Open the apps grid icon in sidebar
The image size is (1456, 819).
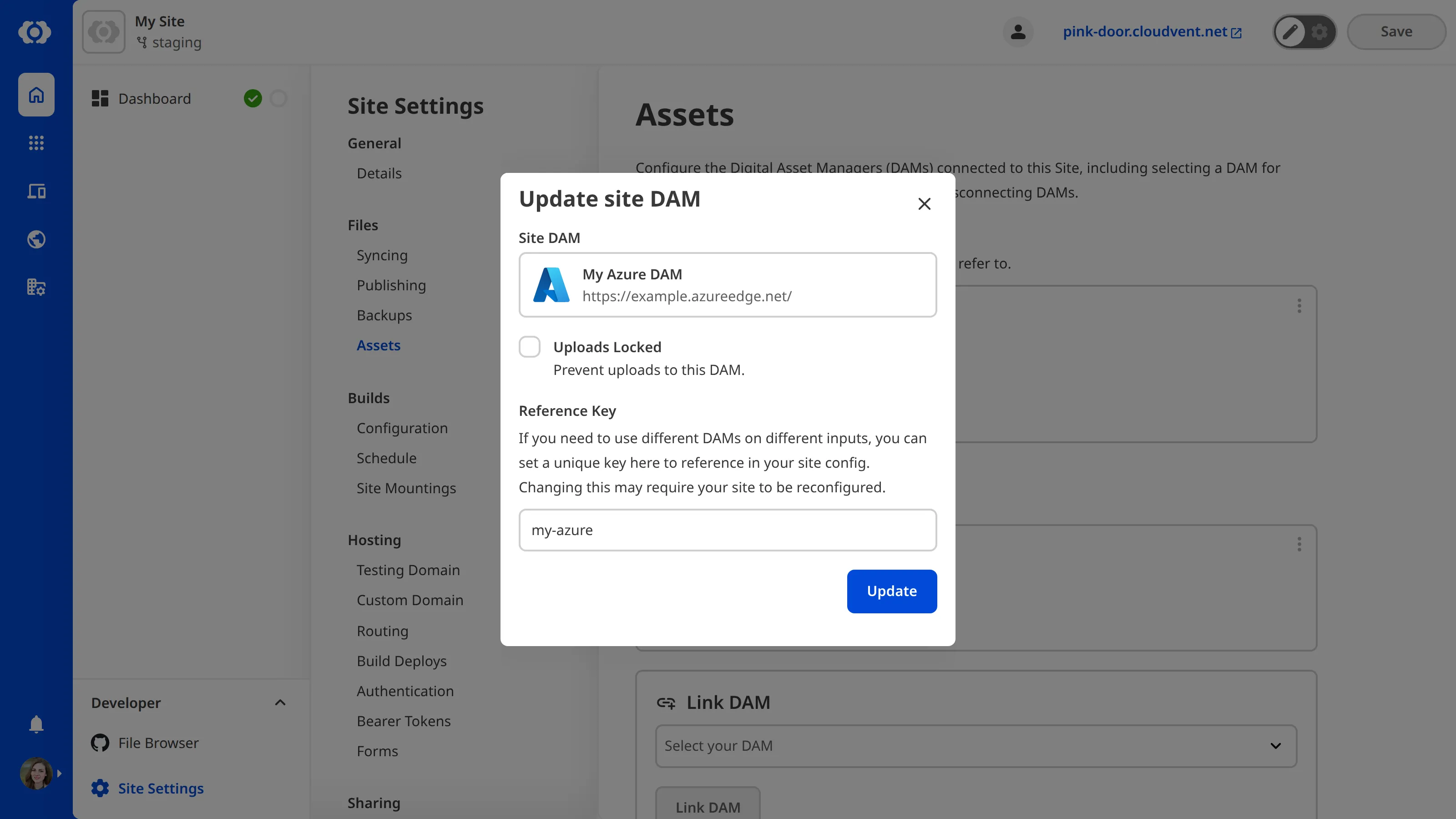click(35, 143)
